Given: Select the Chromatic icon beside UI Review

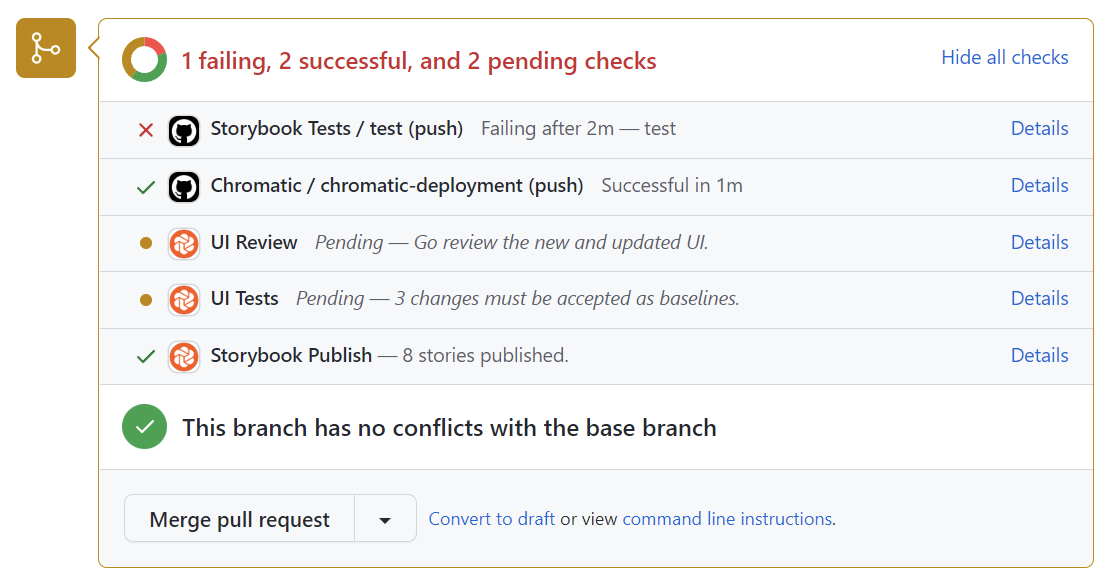Looking at the screenshot, I should 184,242.
